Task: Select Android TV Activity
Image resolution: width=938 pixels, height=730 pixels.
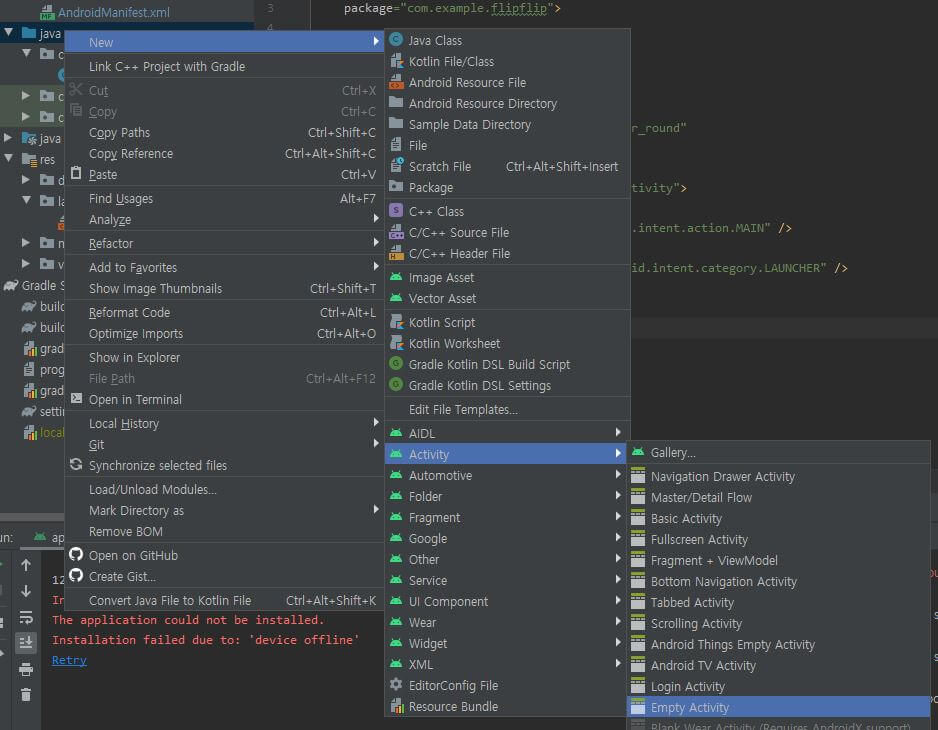Action: click(778, 665)
